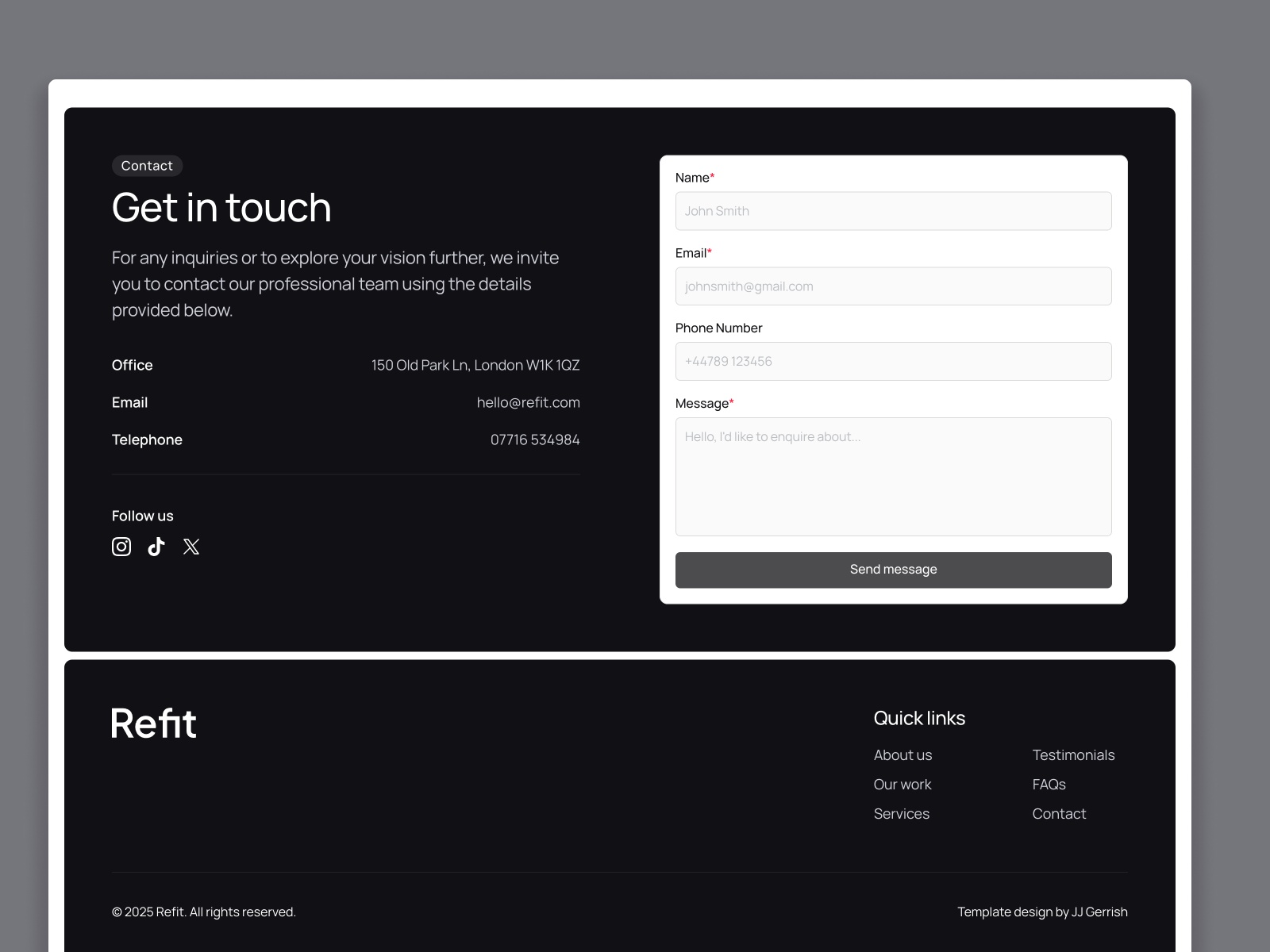The height and width of the screenshot is (952, 1270).
Task: Open the X (Twitter) profile icon
Action: point(190,547)
